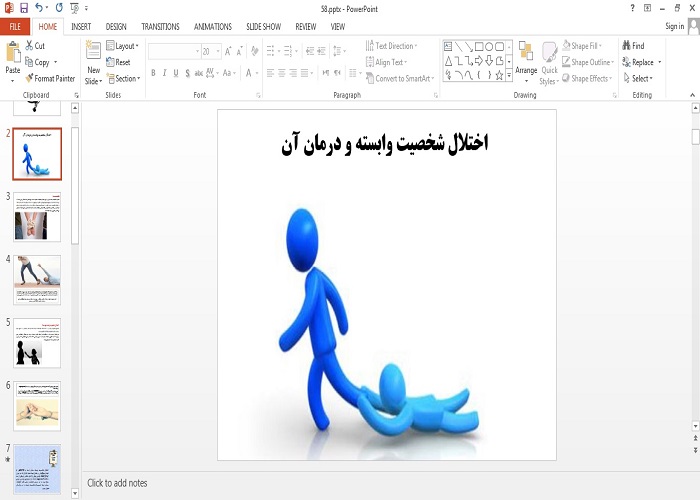Open Find with the binoculars icon
The width and height of the screenshot is (700, 500).
[x=626, y=46]
